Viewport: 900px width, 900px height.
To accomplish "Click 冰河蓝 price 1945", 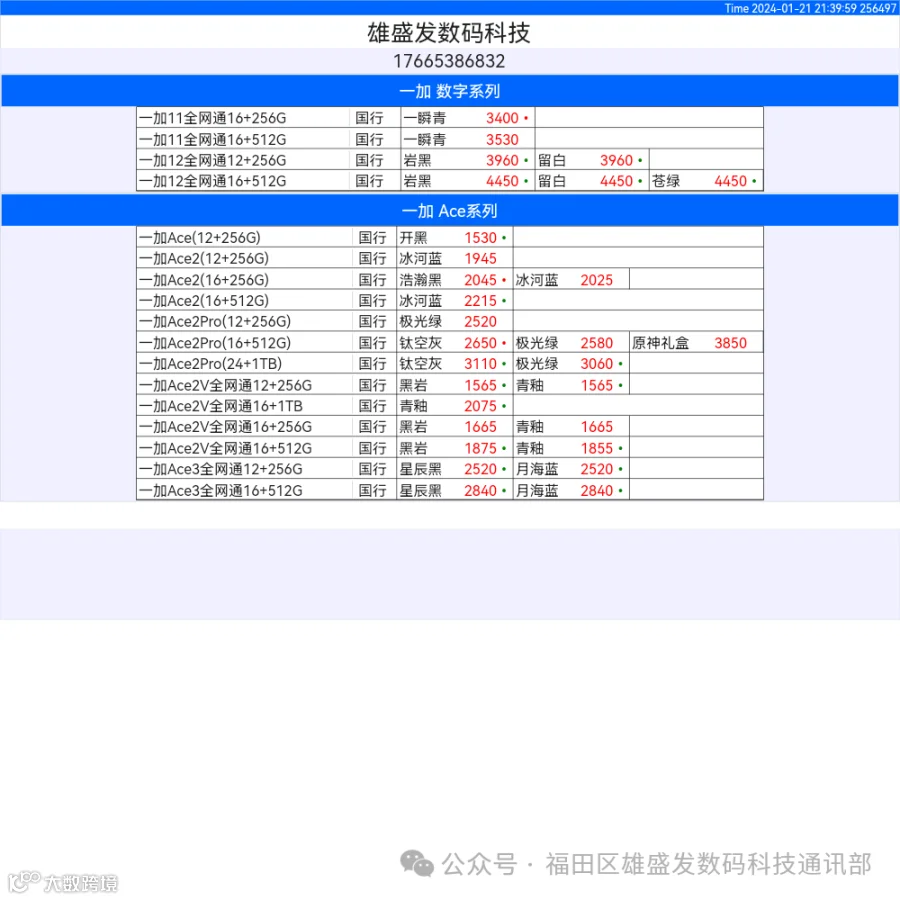I will click(480, 258).
